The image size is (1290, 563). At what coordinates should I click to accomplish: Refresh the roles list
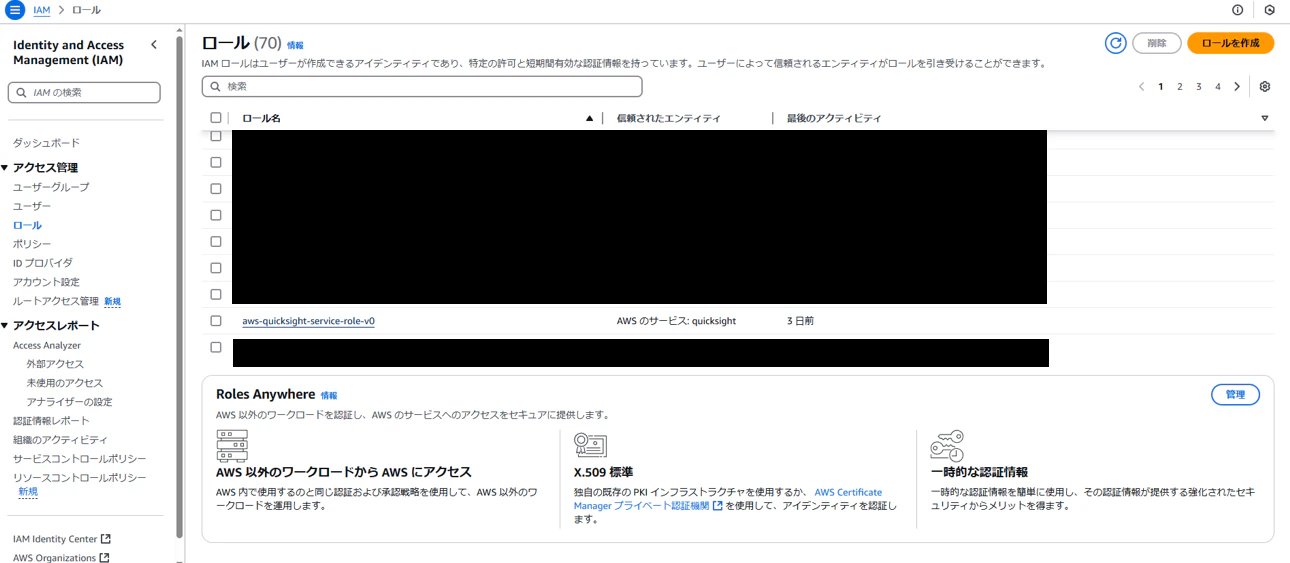pyautogui.click(x=1116, y=43)
